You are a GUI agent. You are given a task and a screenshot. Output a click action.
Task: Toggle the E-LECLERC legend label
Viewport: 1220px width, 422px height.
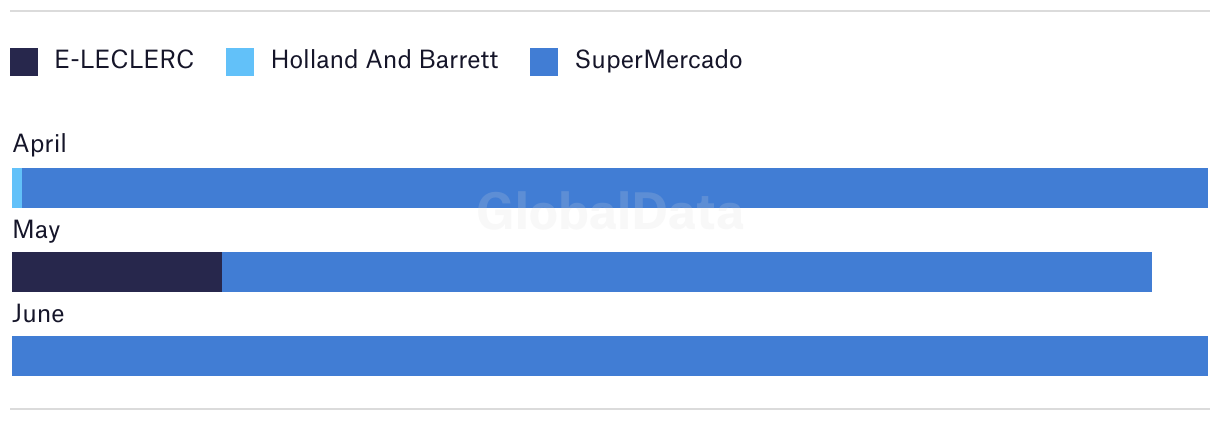[x=124, y=60]
